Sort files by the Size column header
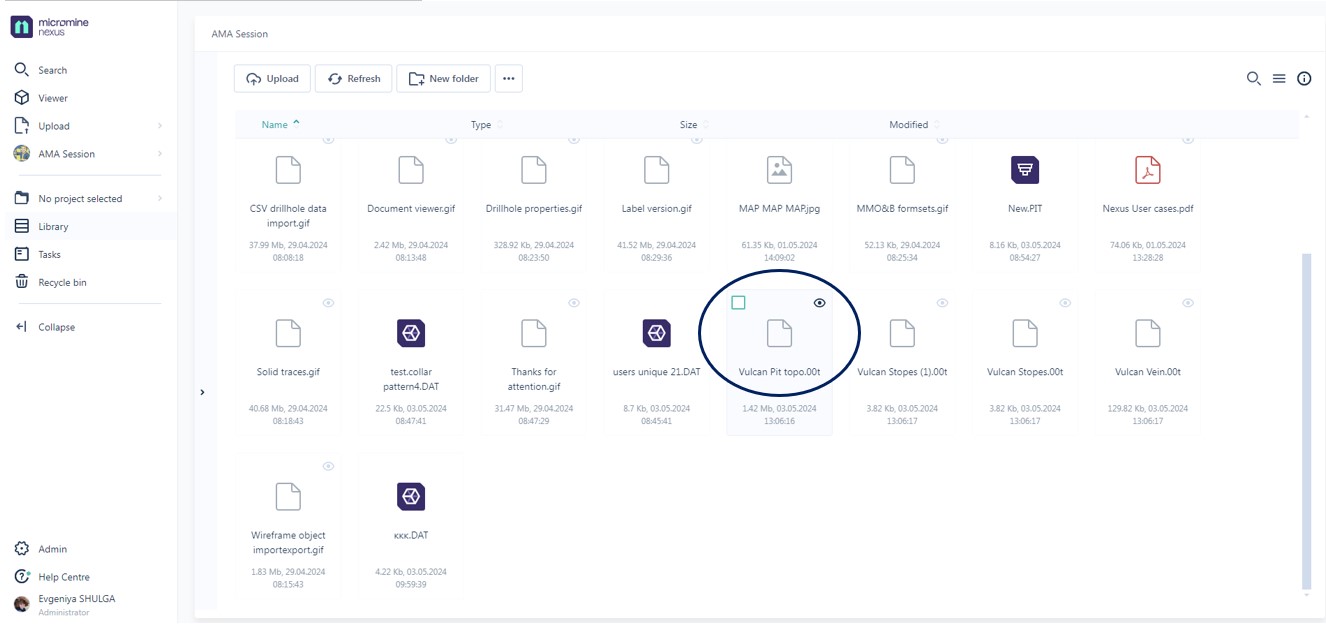The image size is (1326, 635). pos(688,124)
